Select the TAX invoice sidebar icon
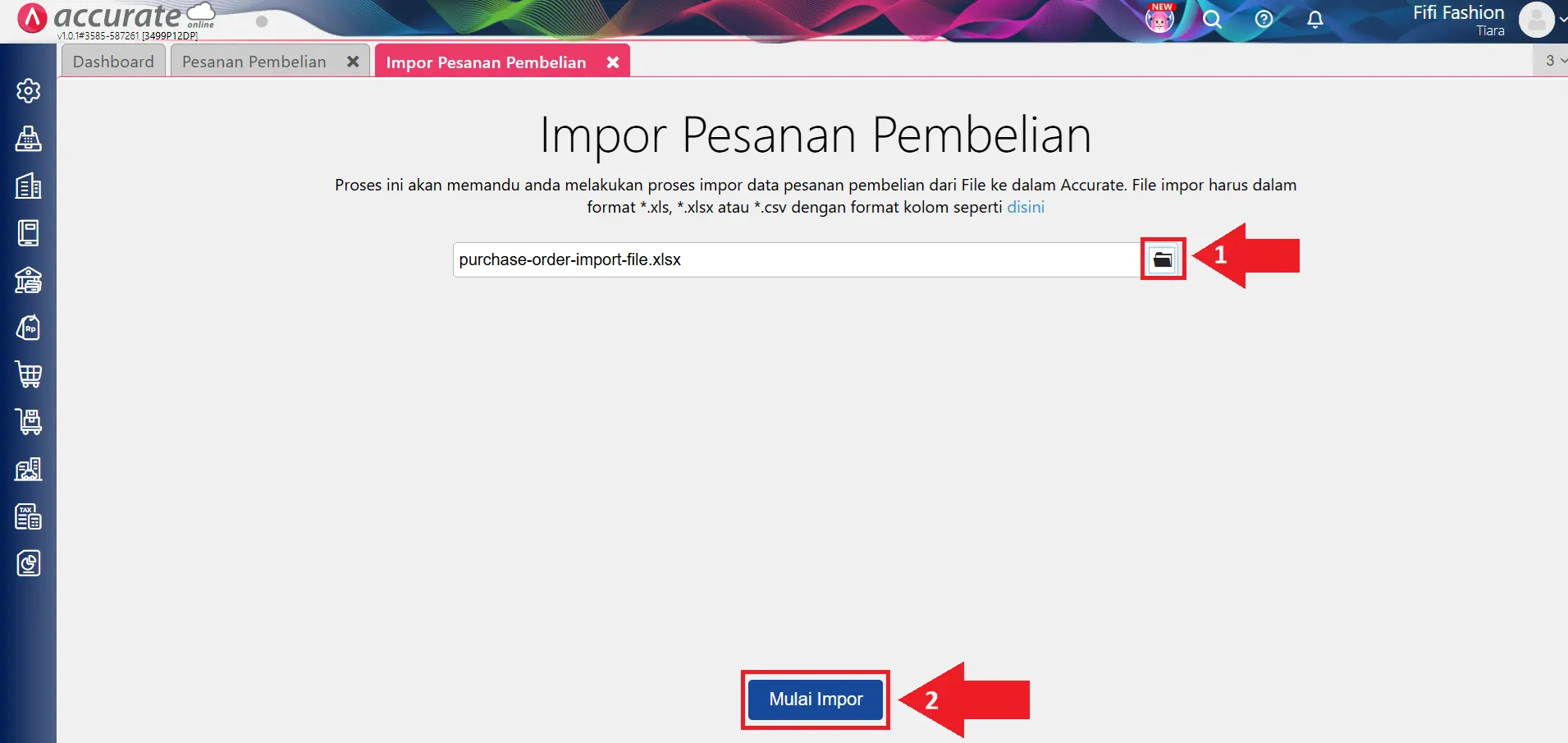The image size is (1568, 743). [28, 516]
